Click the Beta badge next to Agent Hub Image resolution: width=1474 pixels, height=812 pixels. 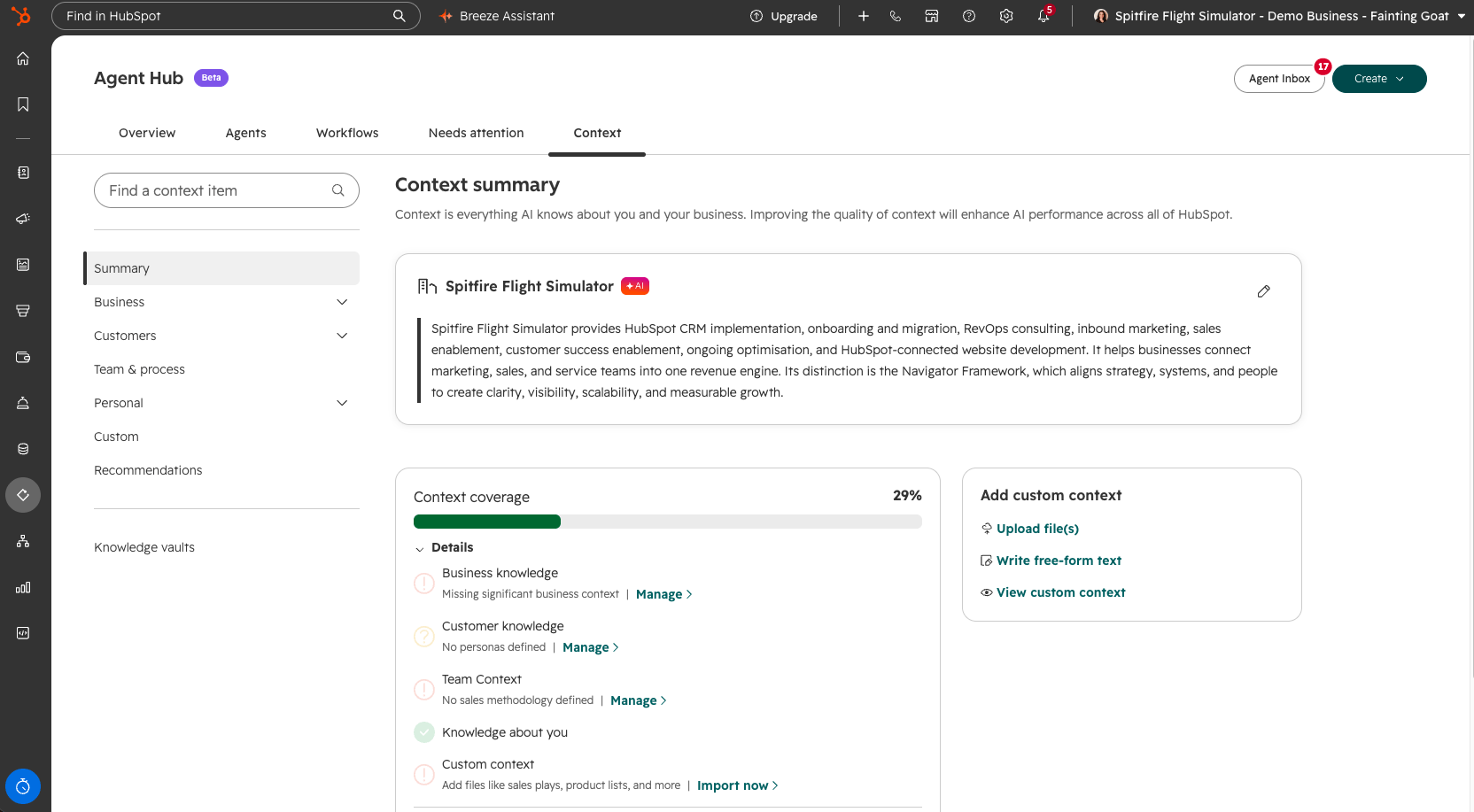point(211,78)
